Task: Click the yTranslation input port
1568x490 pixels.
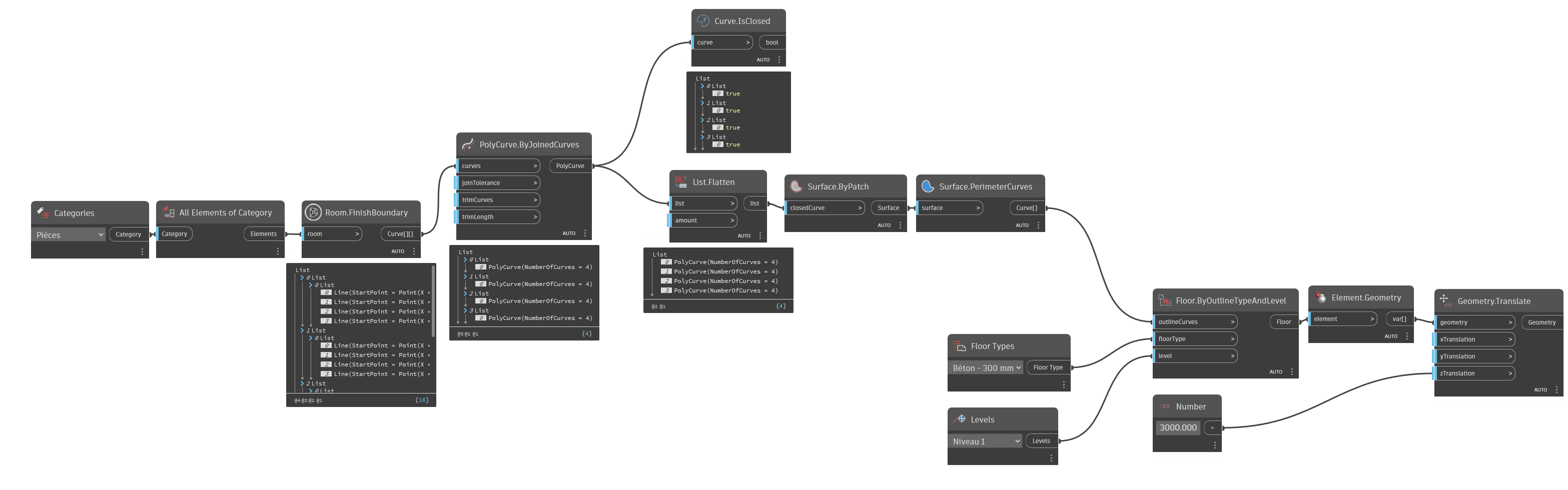Action: (x=1475, y=356)
